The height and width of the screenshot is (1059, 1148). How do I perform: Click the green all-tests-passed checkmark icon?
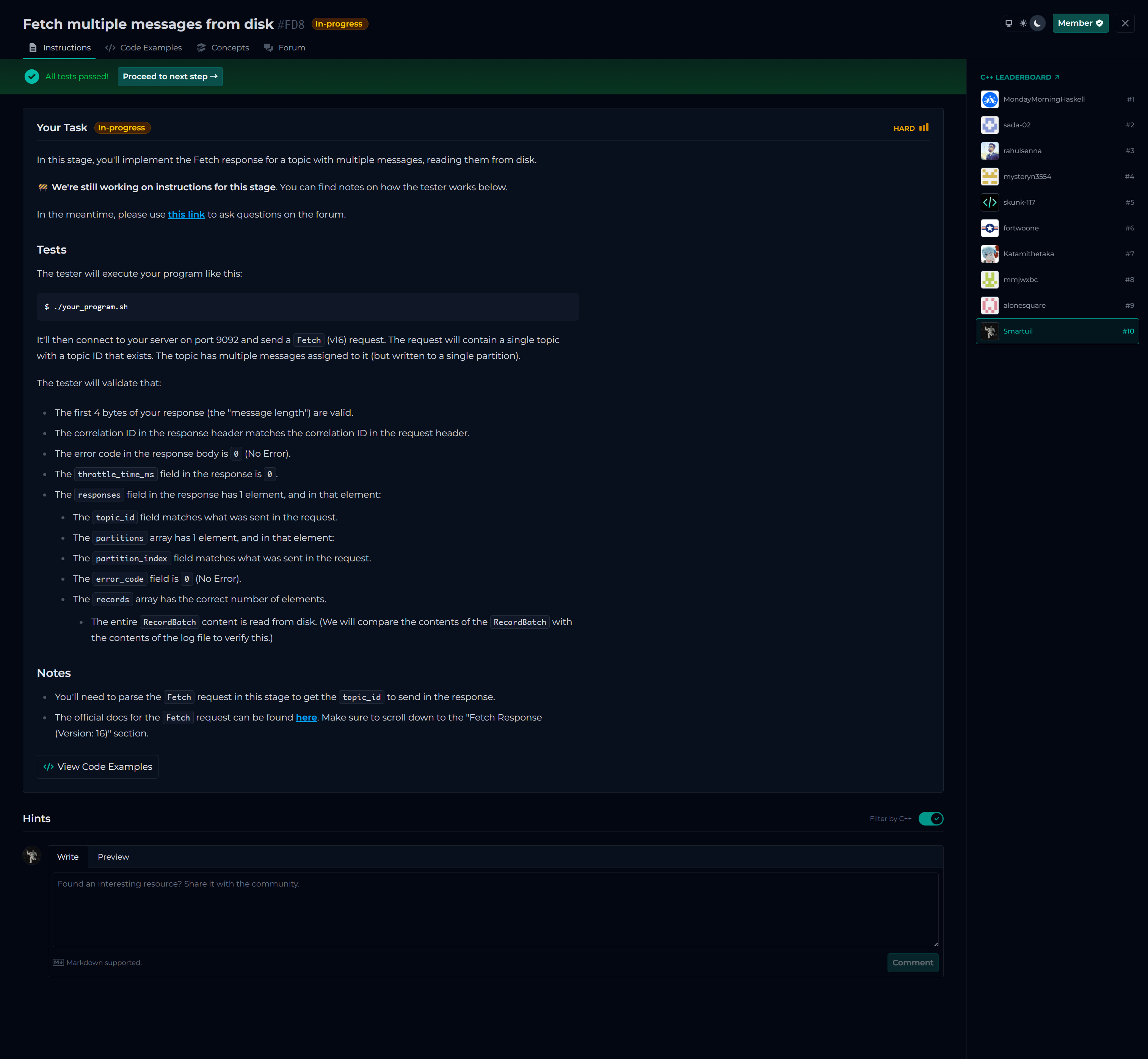[32, 77]
